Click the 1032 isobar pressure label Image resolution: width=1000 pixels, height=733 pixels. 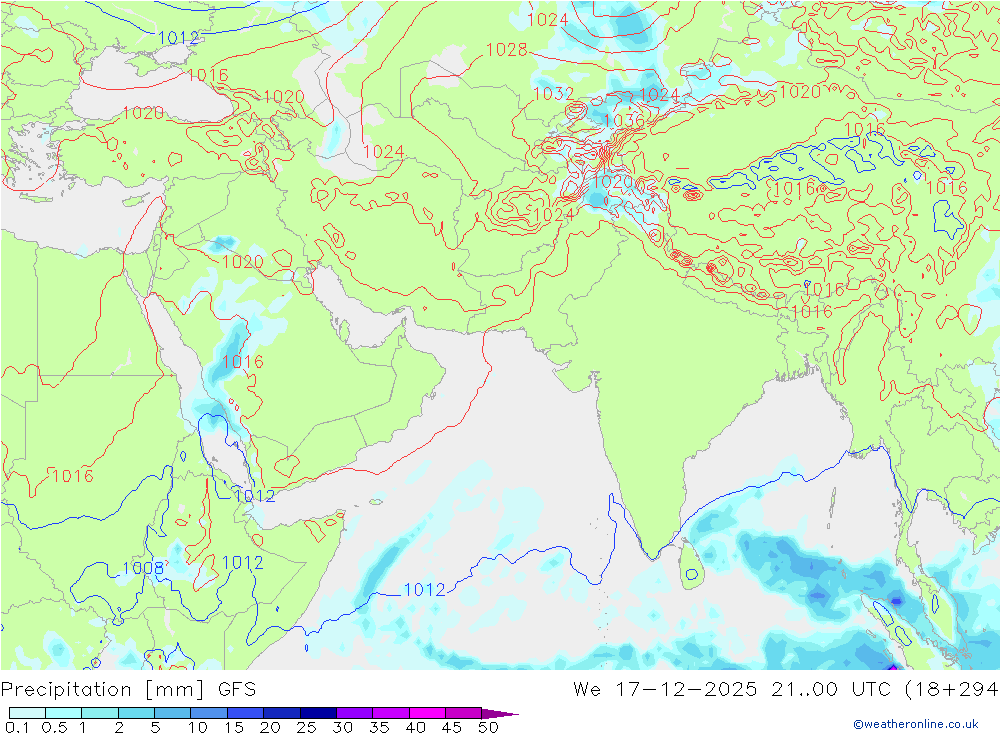pos(554,94)
